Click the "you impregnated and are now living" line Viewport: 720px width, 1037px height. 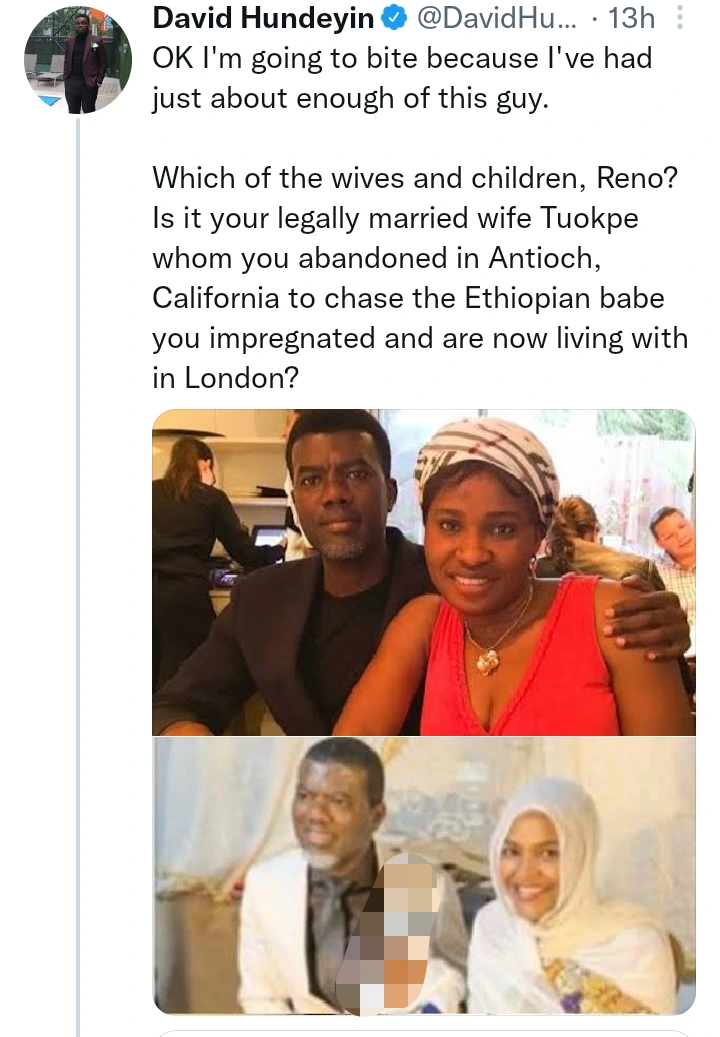click(x=420, y=338)
